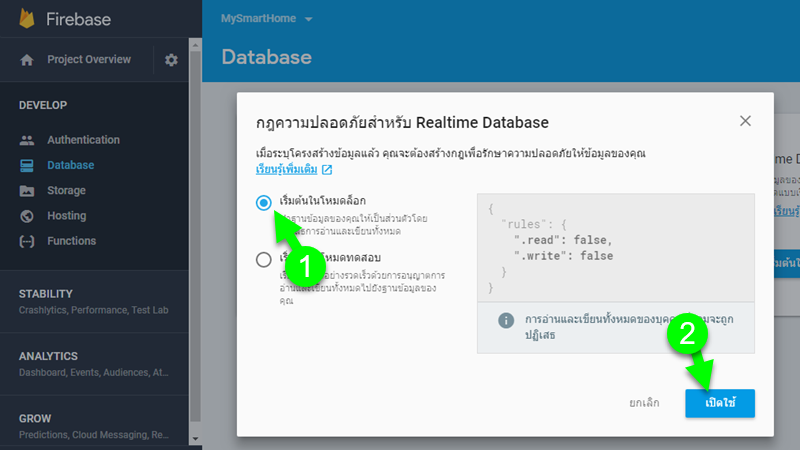800x450 pixels.
Task: Click the ".write": false rule line
Action: point(563,256)
